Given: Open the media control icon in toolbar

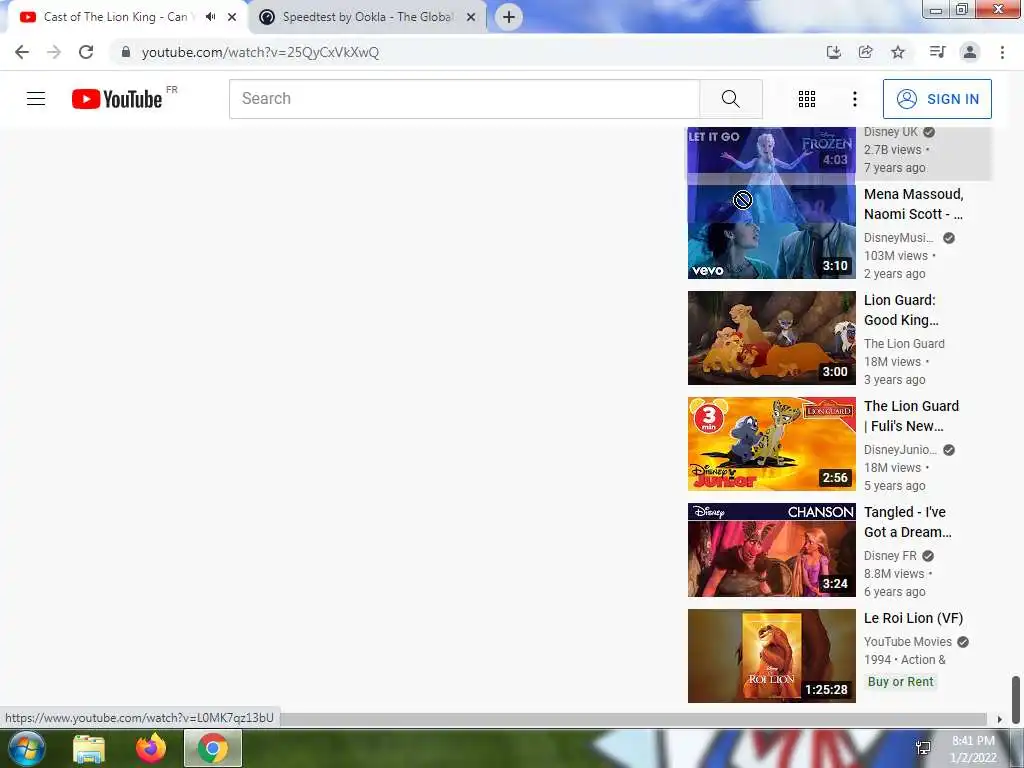Looking at the screenshot, I should click(x=937, y=52).
